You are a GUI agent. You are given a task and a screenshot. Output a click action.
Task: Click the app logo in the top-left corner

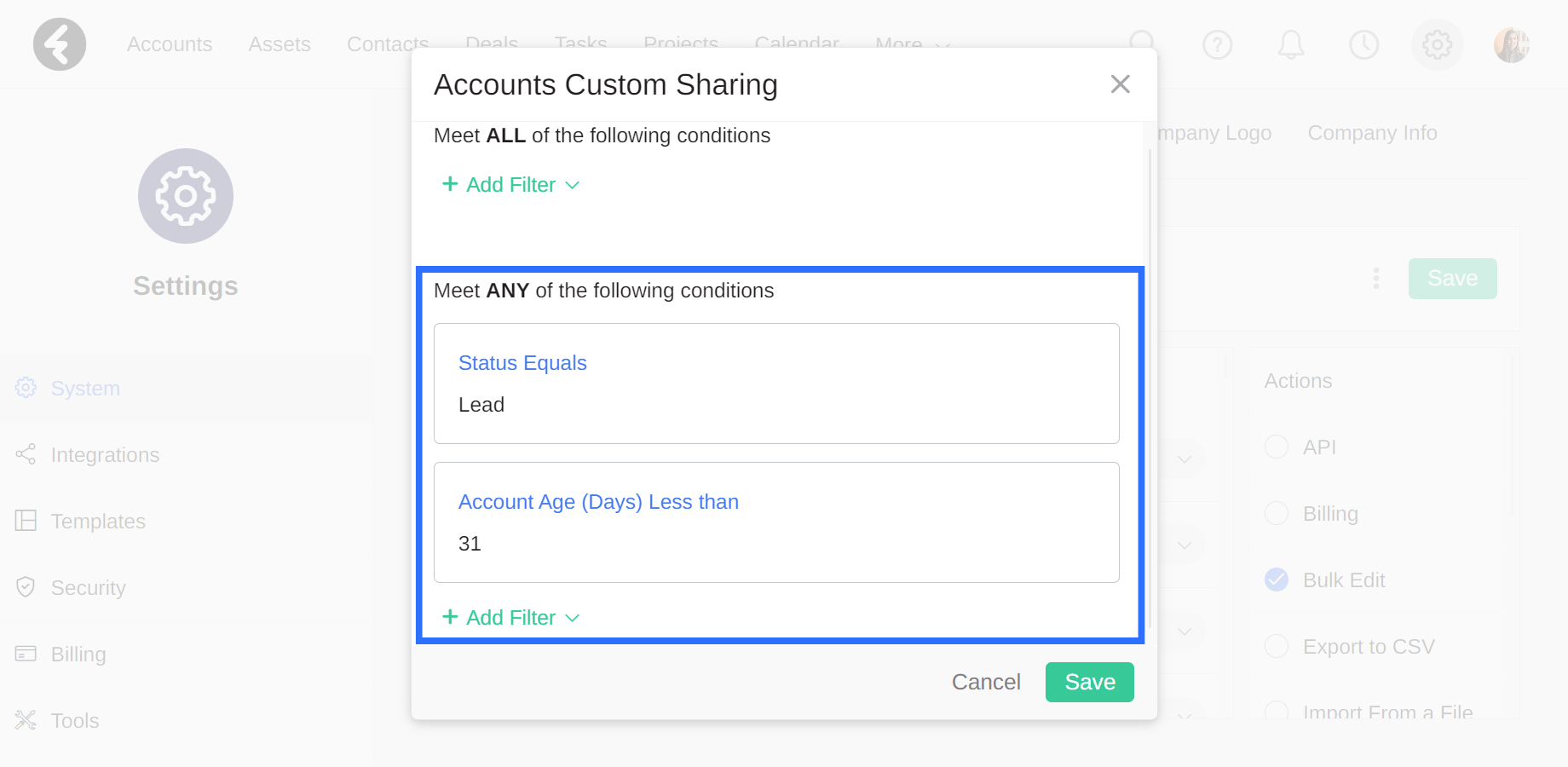[x=60, y=44]
